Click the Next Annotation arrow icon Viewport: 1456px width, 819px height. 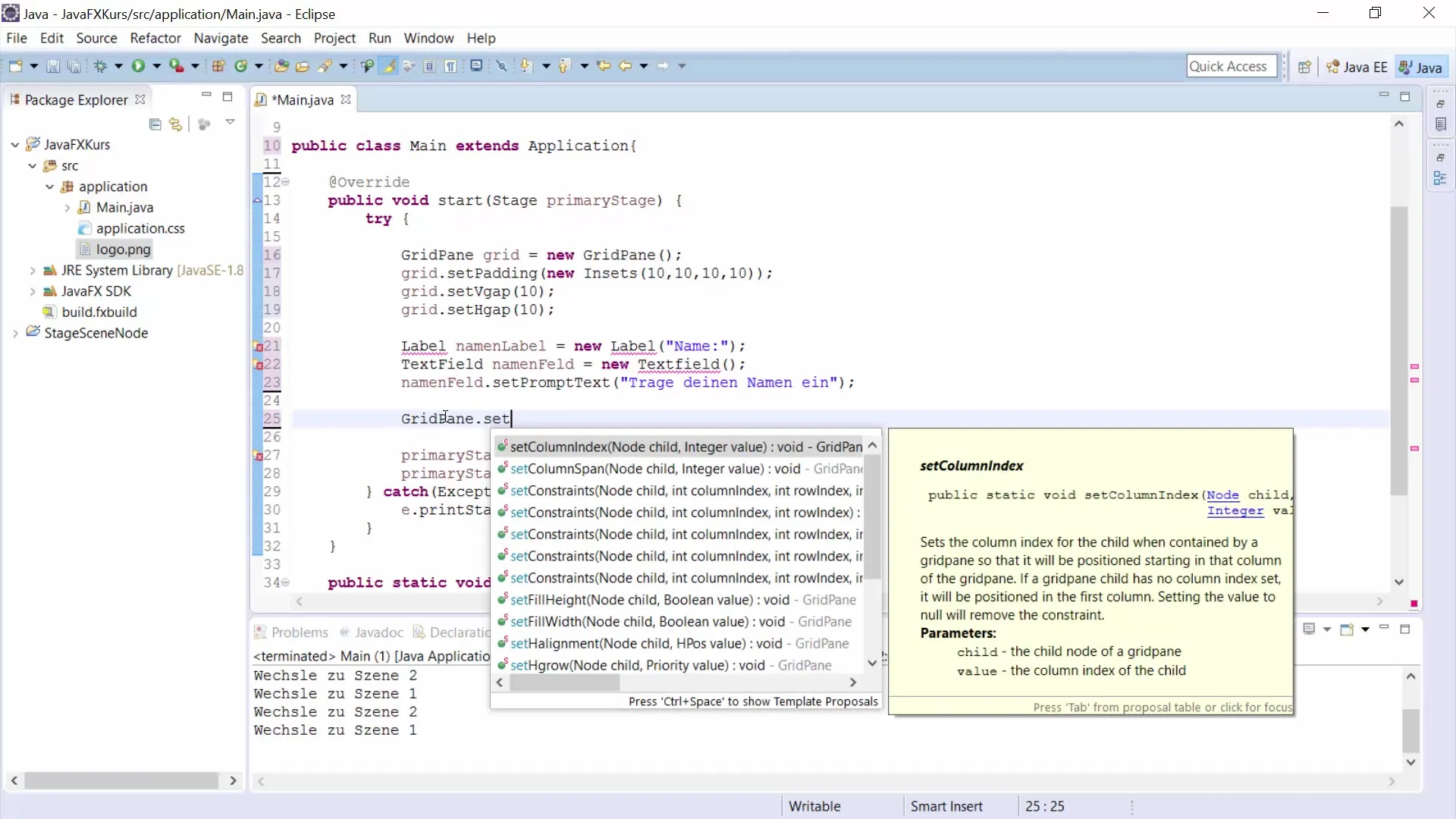click(x=526, y=66)
